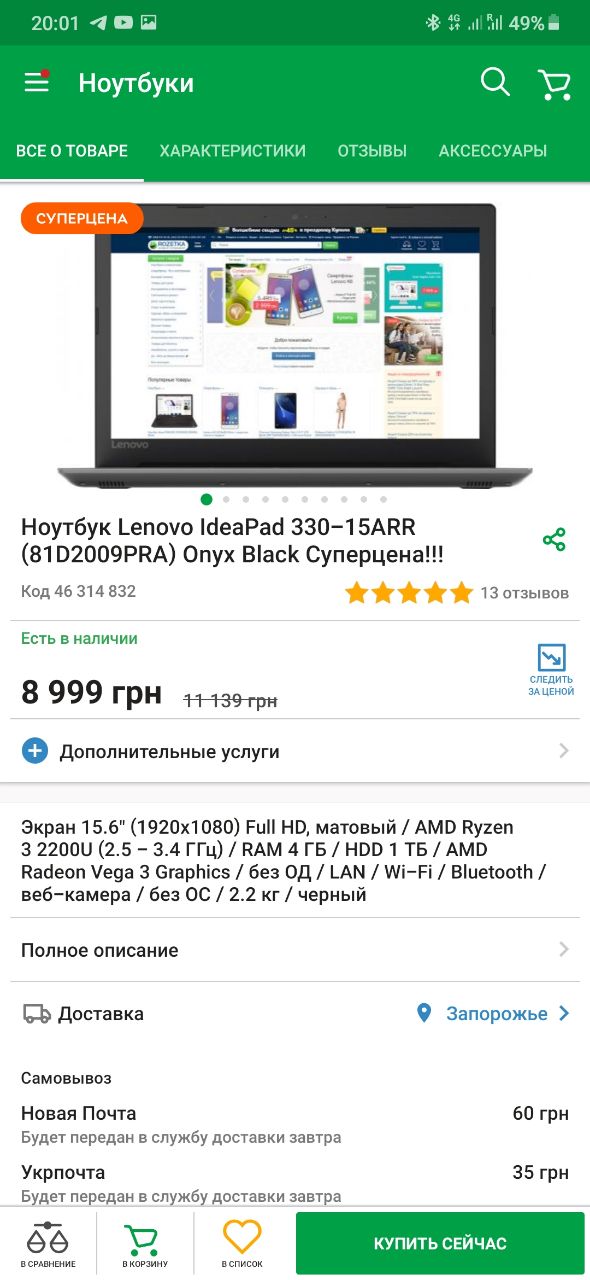Screen dimensions: 590x1280
Task: Add laptop to comparison scales
Action: (47, 1244)
